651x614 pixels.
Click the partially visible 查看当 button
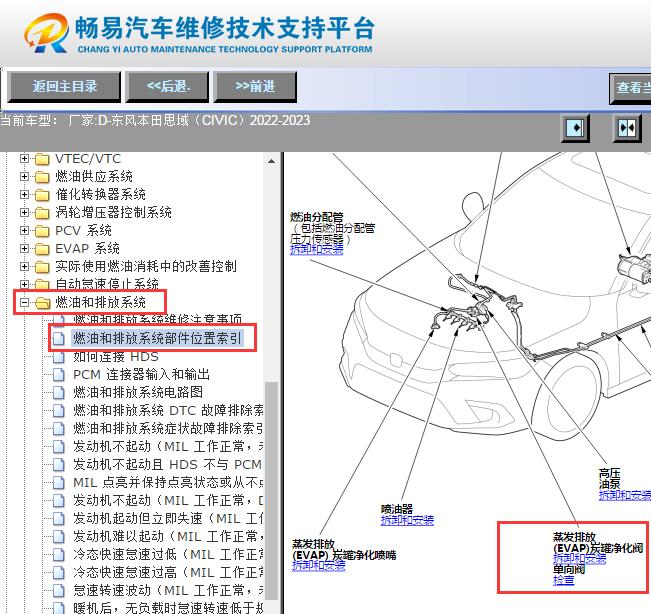tap(630, 88)
